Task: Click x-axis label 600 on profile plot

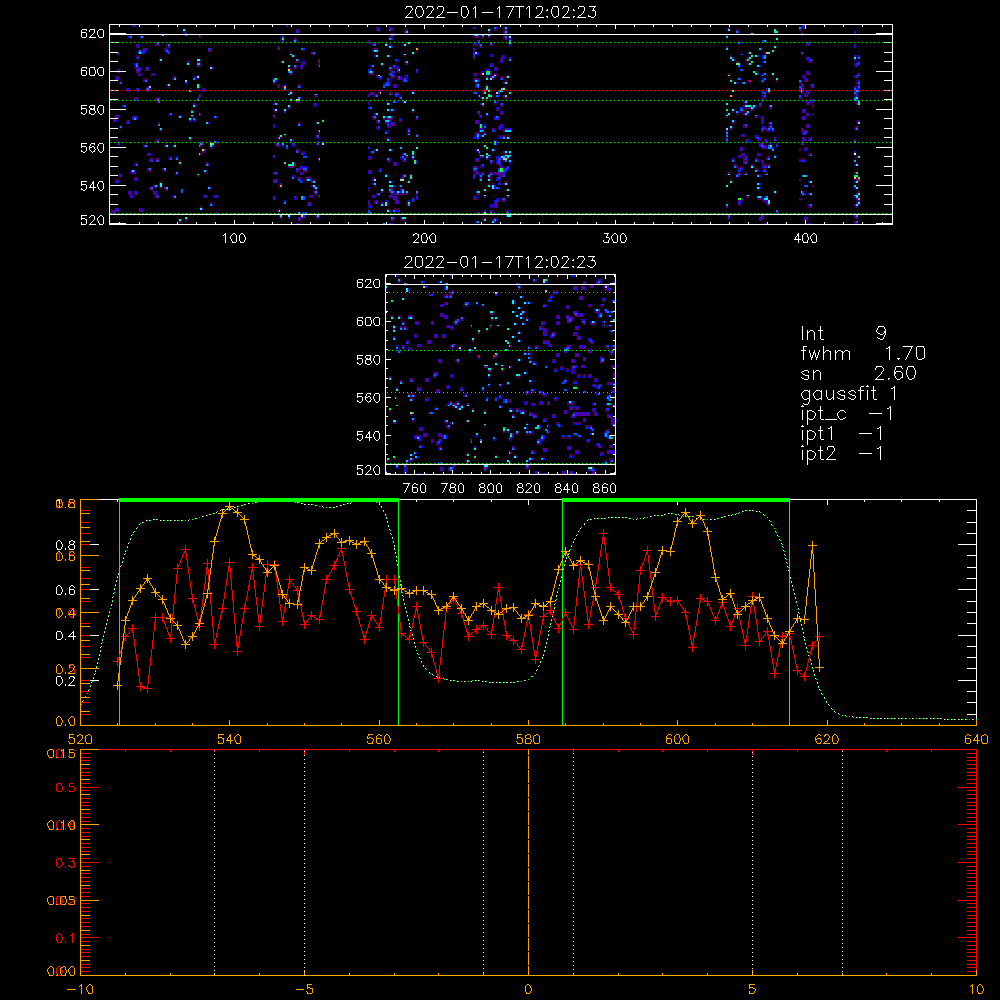Action: pyautogui.click(x=677, y=740)
